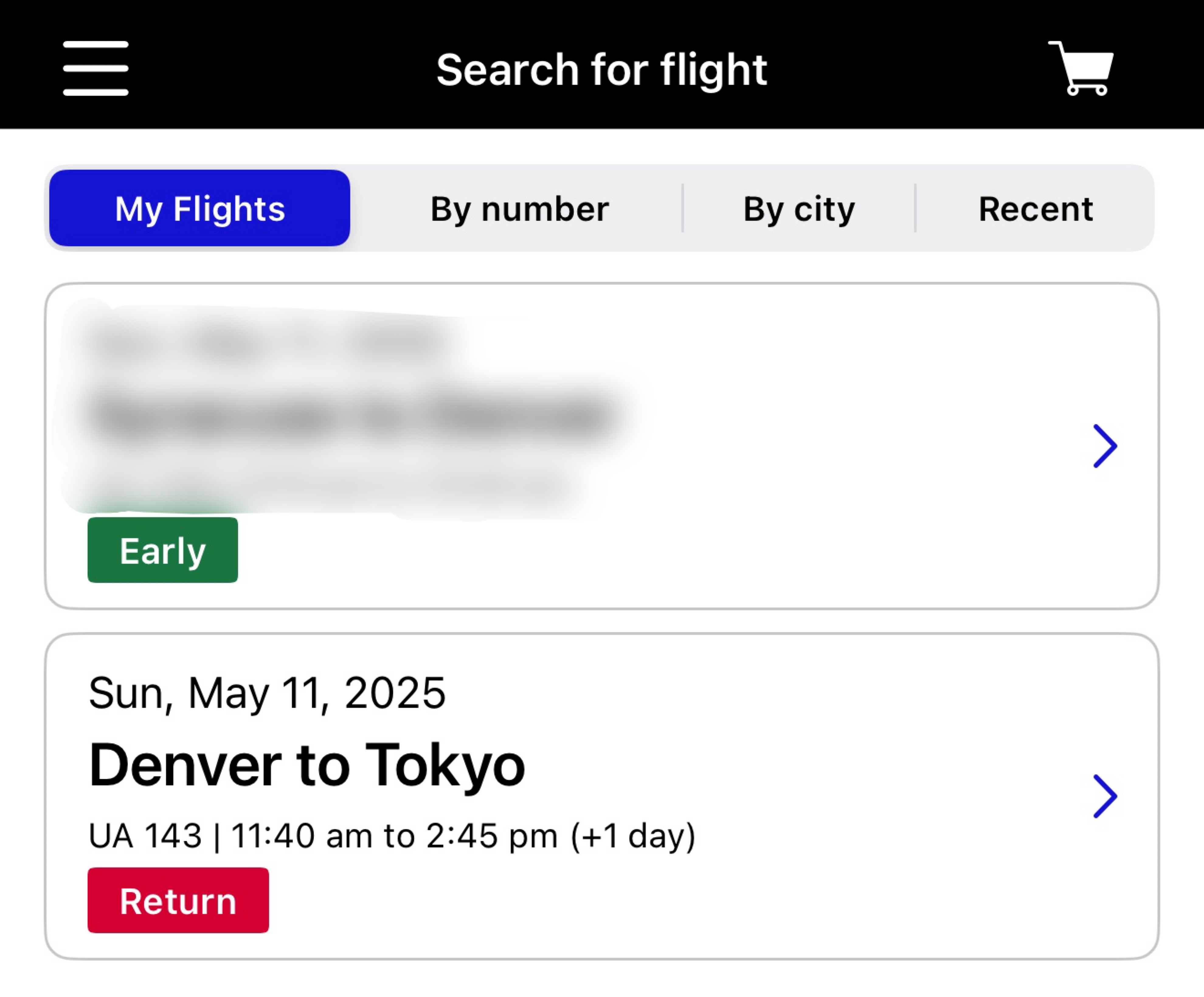This screenshot has height=997, width=1204.
Task: Switch to the By number tab
Action: click(x=519, y=209)
